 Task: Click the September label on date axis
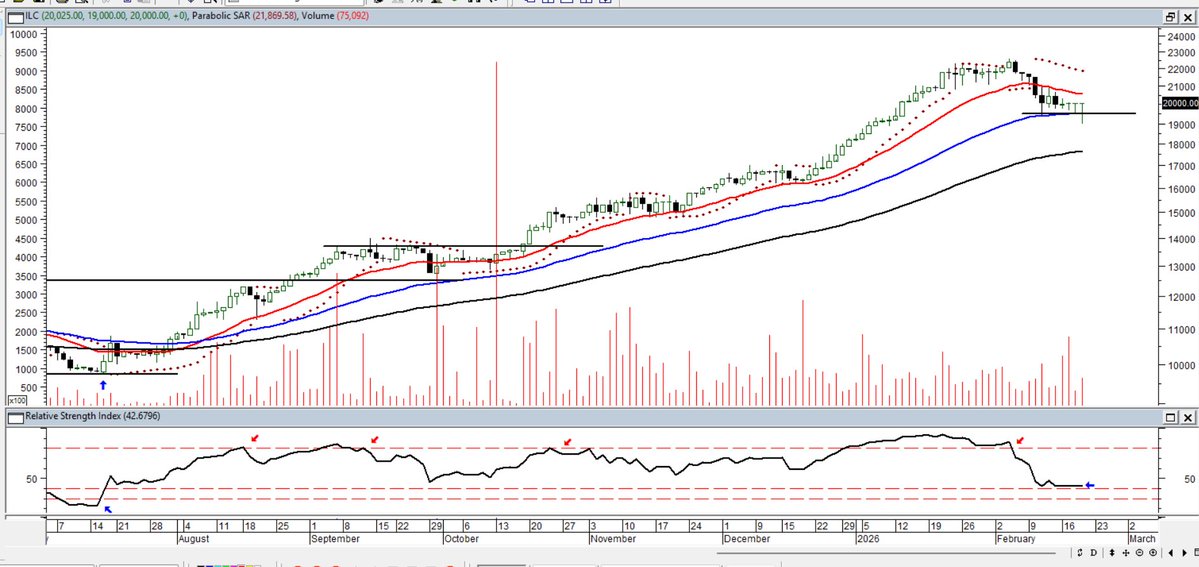[335, 539]
